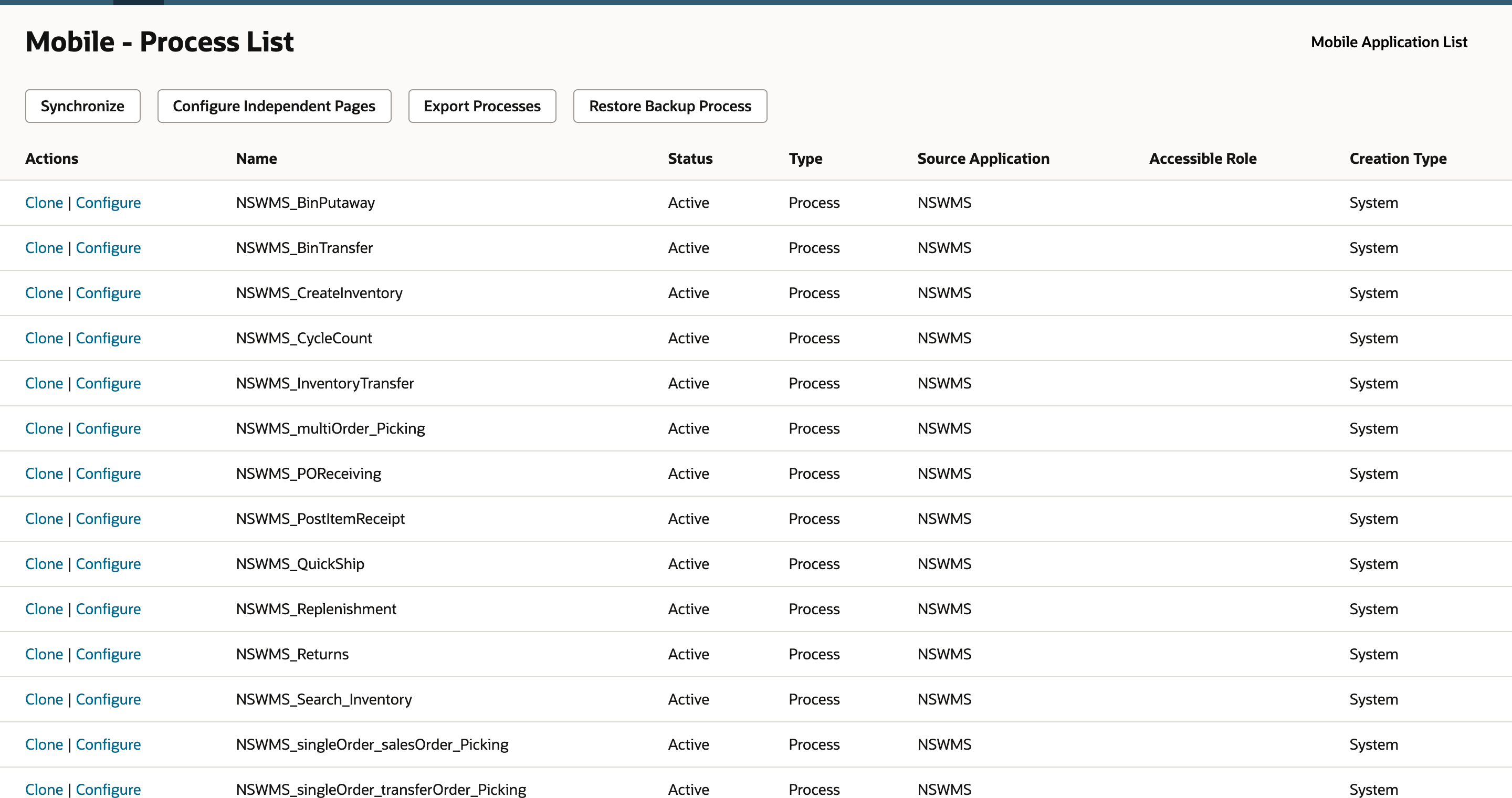Viewport: 1512px width, 798px height.
Task: Clone the NSWMS_BinTransfer process
Action: 44,248
